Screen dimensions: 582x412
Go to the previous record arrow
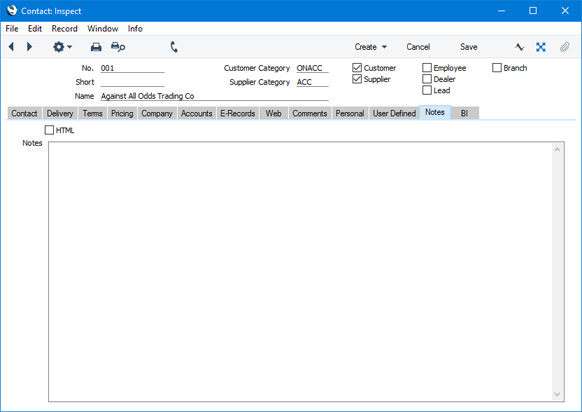click(x=11, y=47)
